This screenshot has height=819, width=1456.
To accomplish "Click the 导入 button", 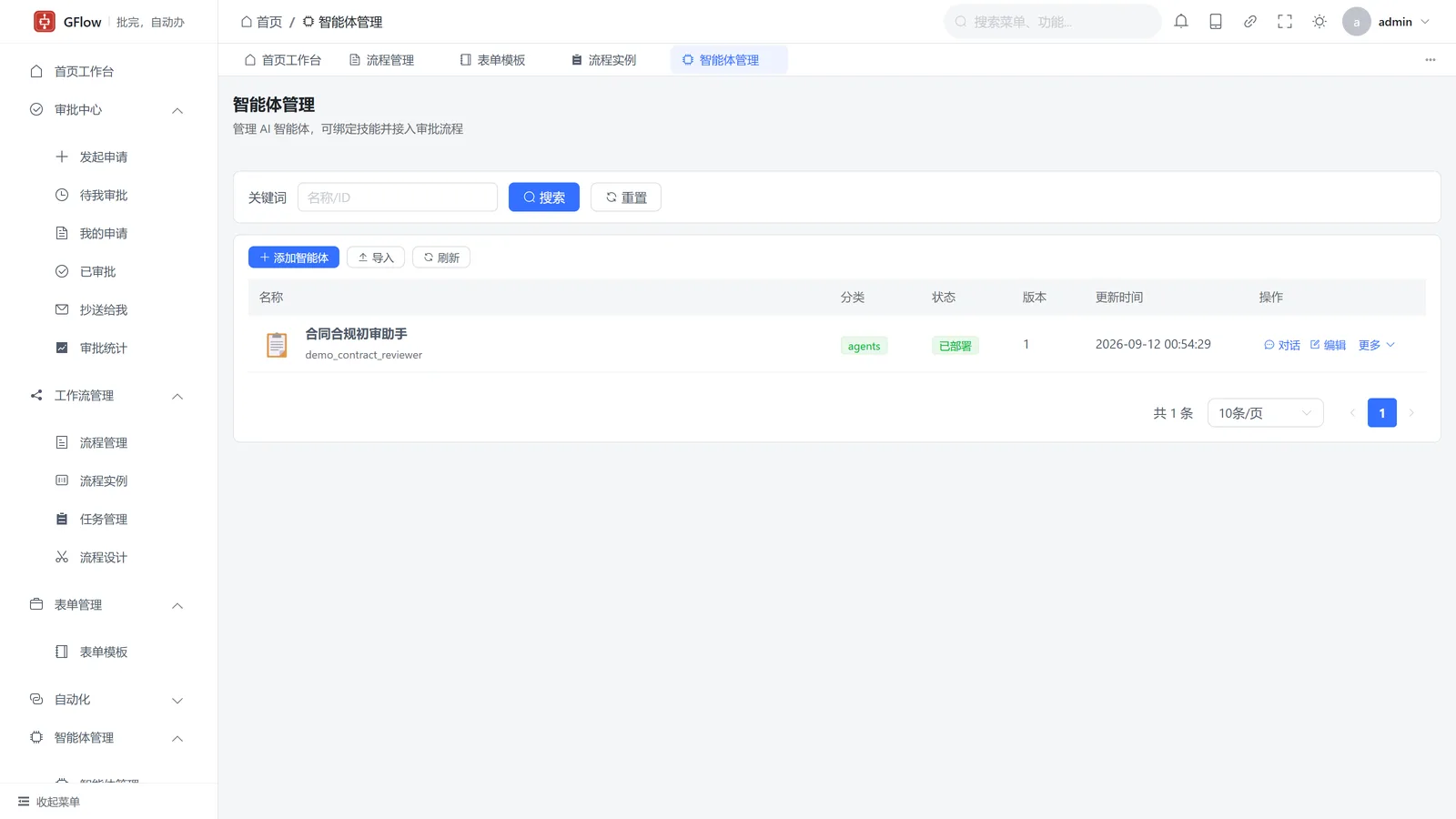I will 376,258.
